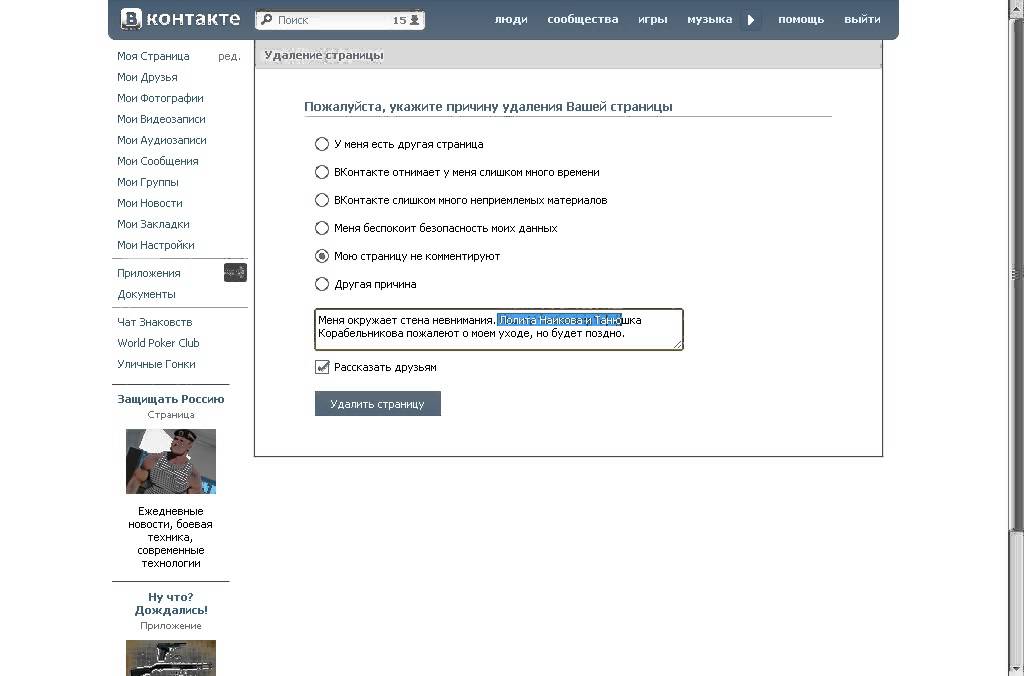This screenshot has height=676, width=1024.
Task: Open the Ну что? Дождались! ad image
Action: [171, 657]
